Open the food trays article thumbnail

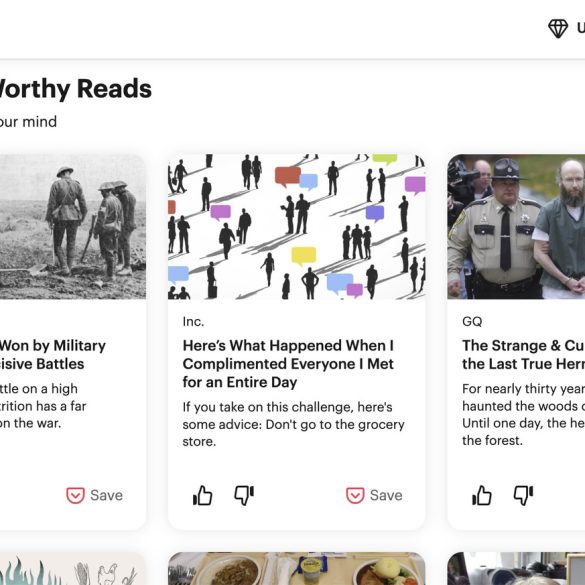297,569
